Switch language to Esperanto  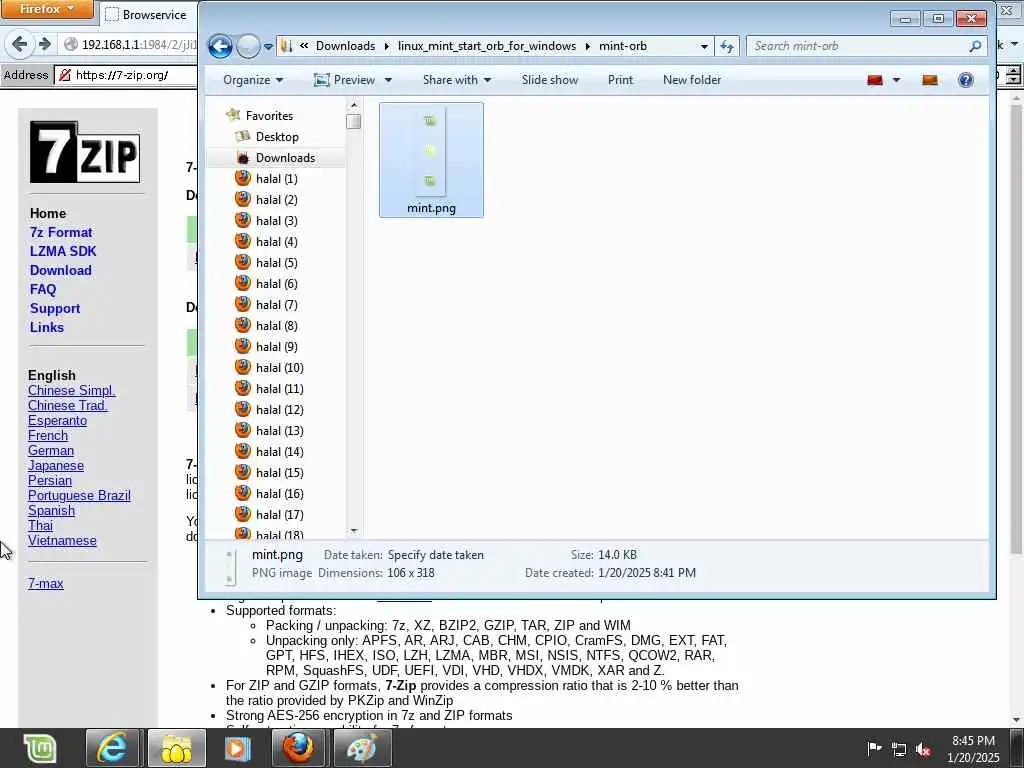(57, 421)
